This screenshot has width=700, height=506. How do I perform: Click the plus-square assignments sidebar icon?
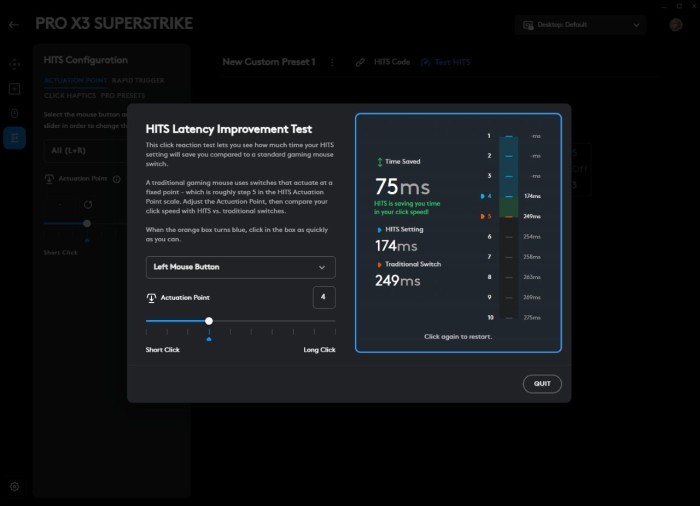pyautogui.click(x=14, y=89)
